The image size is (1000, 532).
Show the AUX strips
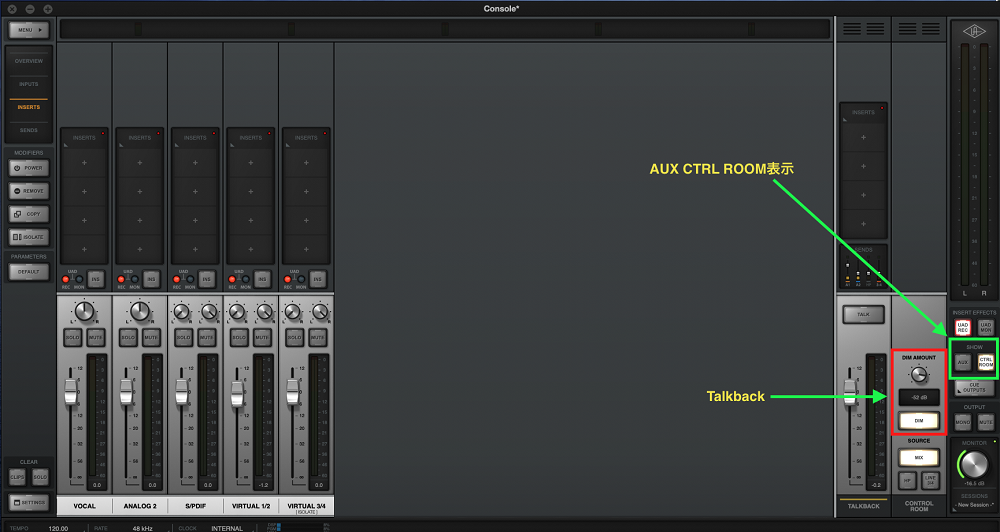pos(963,362)
